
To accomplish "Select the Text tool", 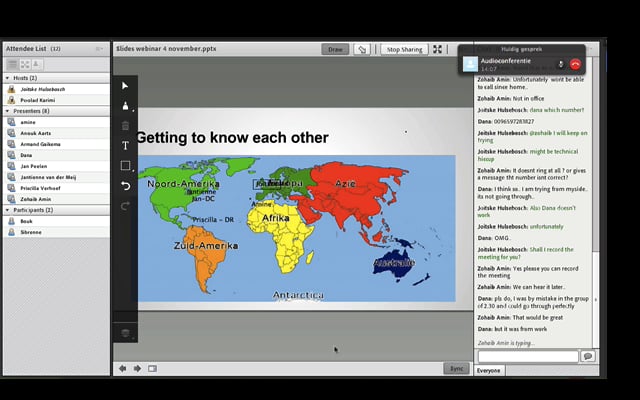I will tap(125, 146).
